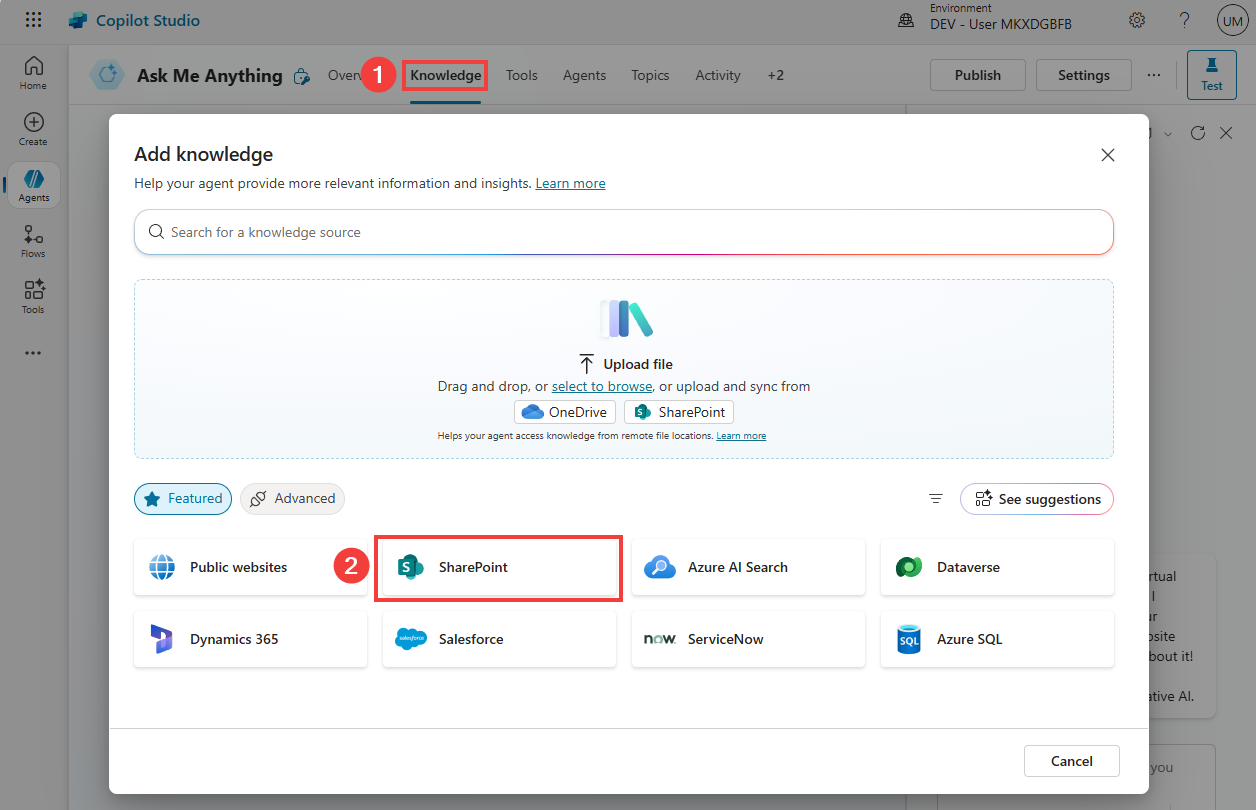This screenshot has width=1256, height=810.
Task: Choose the Azure AI Search tile
Action: [747, 567]
